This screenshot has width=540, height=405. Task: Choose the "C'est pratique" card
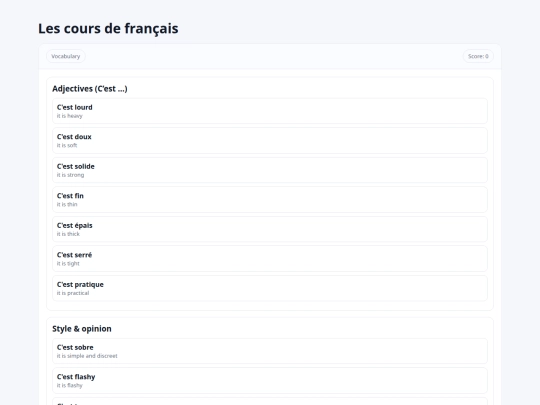270,288
